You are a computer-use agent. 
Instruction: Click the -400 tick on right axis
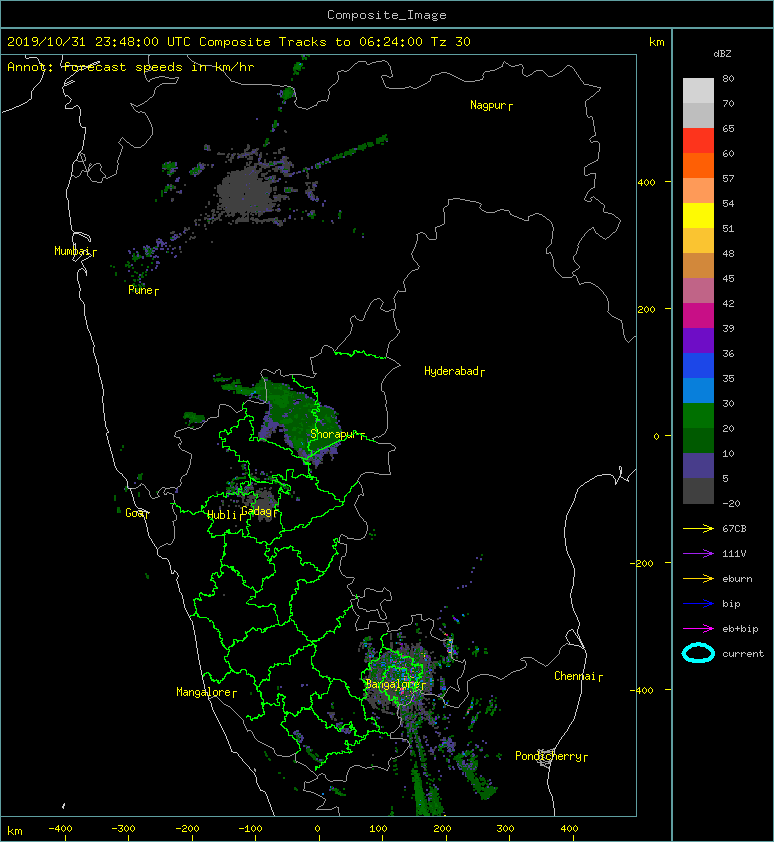[x=642, y=691]
